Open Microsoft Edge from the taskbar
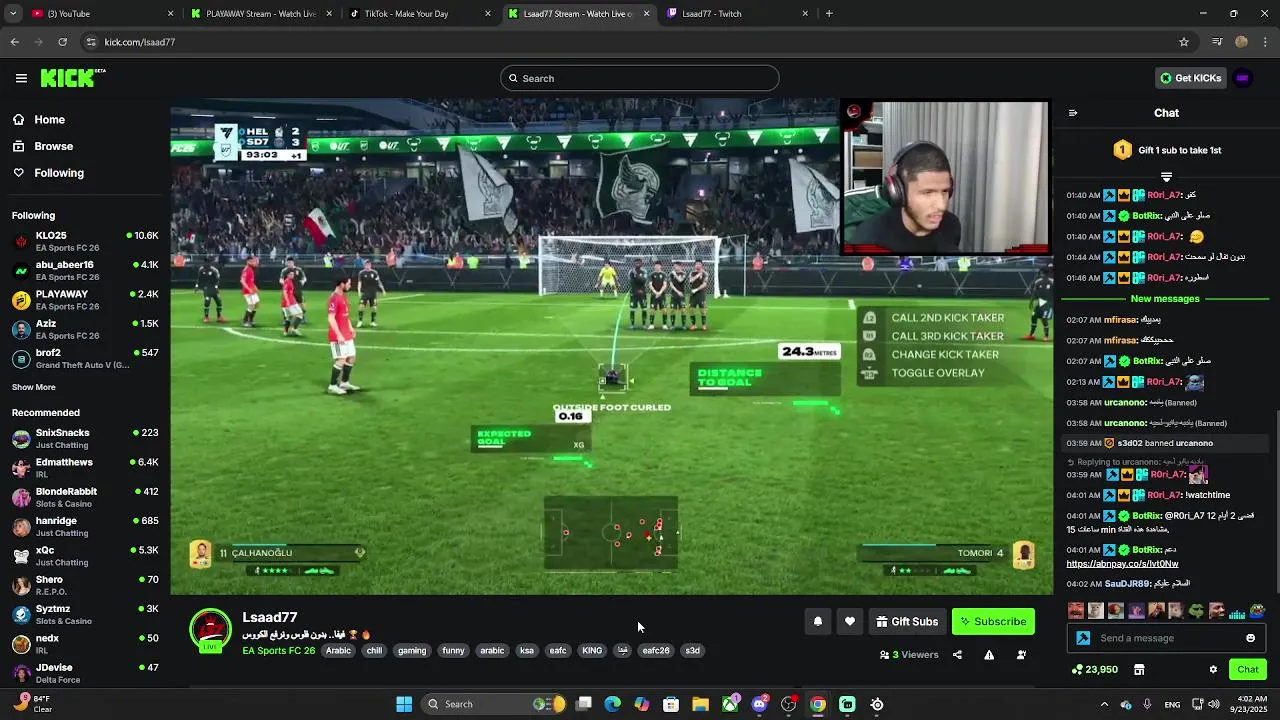This screenshot has width=1280, height=720. tap(613, 704)
